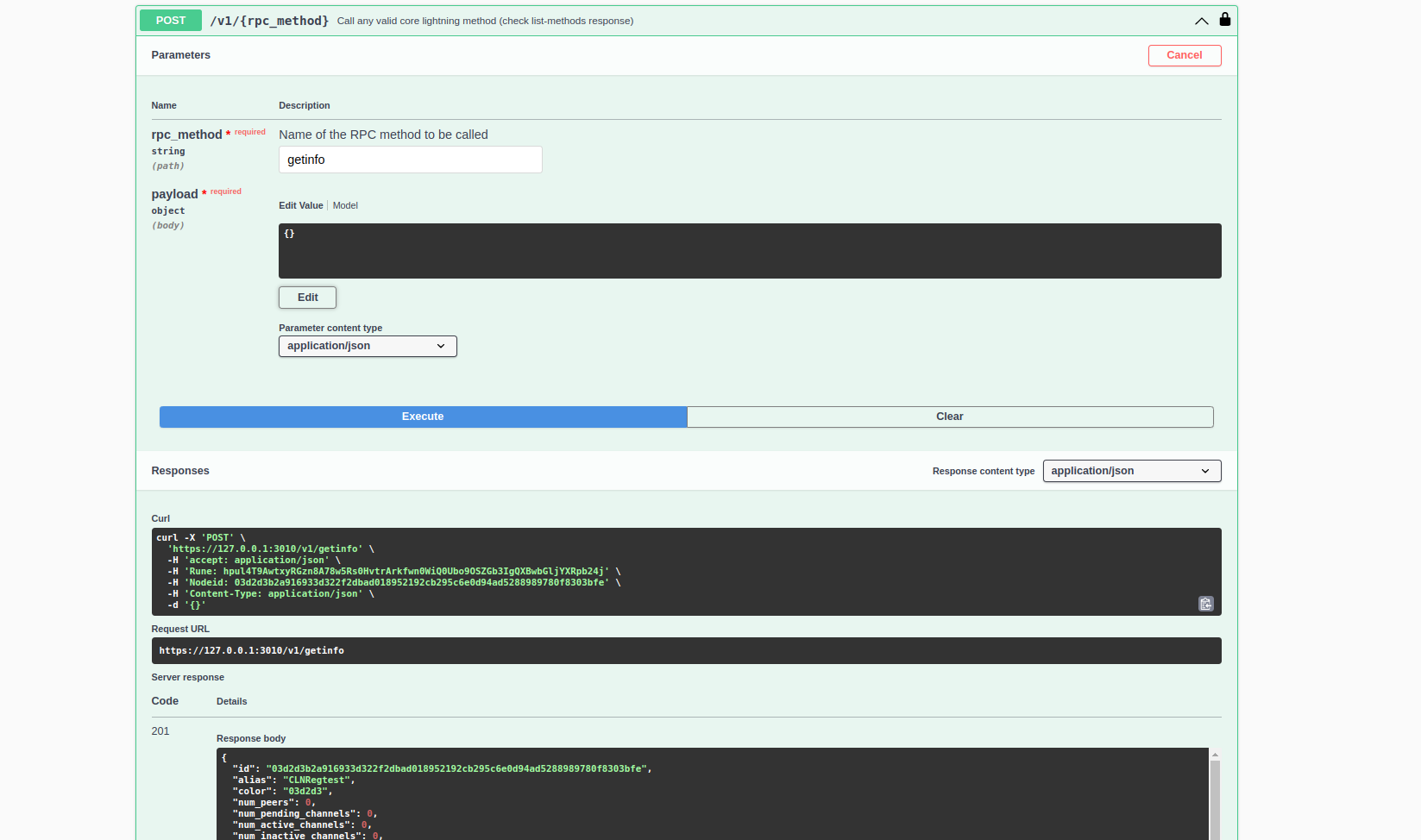Click the 'Content-Type: application/json' curl line
This screenshot has width=1421, height=840.
coord(271,593)
